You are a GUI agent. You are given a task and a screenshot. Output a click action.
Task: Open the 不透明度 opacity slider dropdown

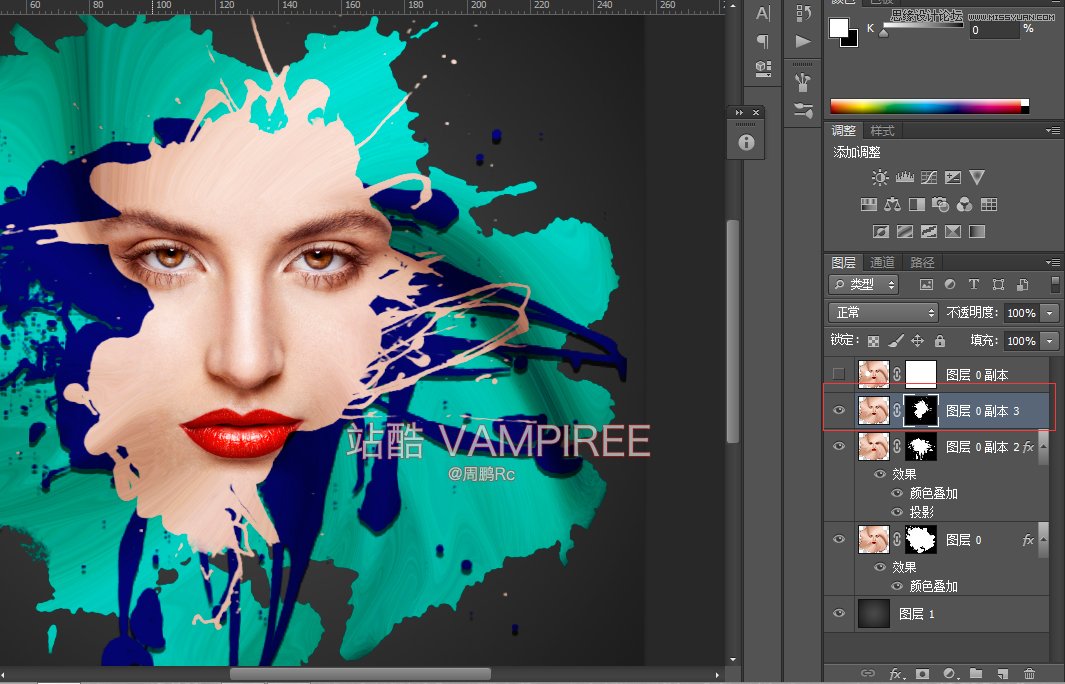click(1050, 313)
